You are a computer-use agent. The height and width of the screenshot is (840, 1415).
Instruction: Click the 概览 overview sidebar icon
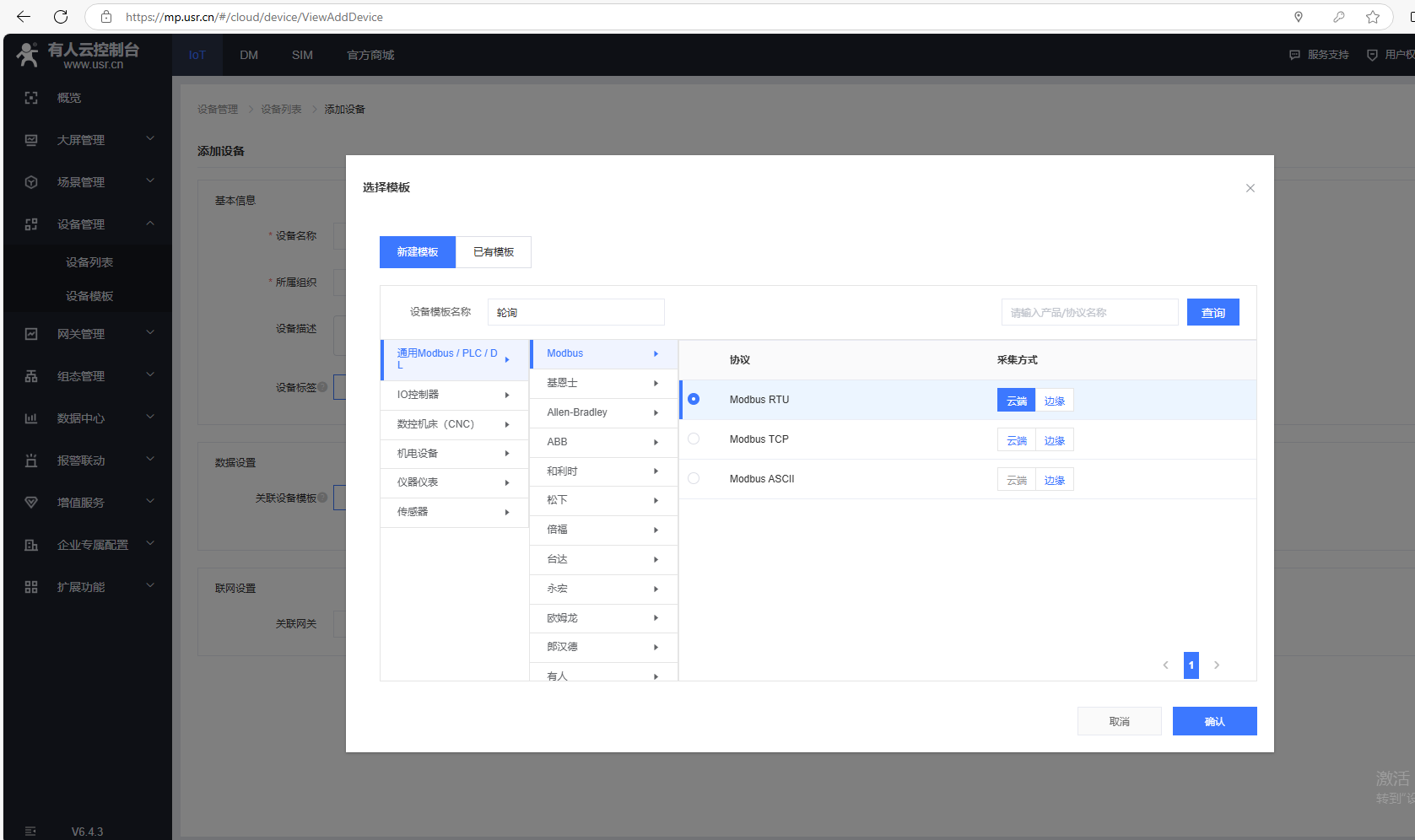tap(31, 98)
